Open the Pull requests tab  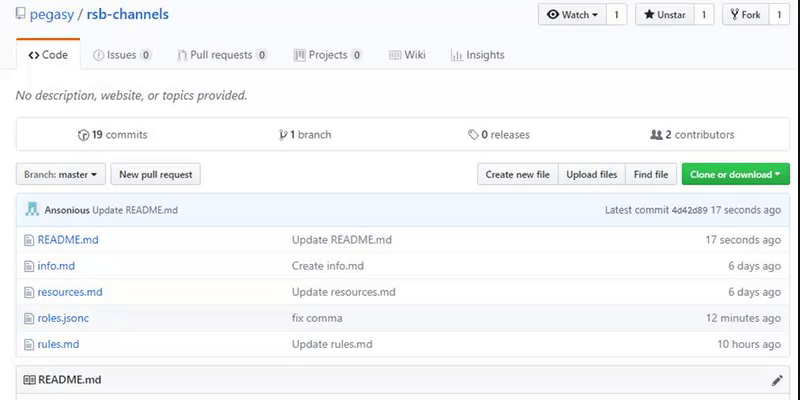pos(222,55)
